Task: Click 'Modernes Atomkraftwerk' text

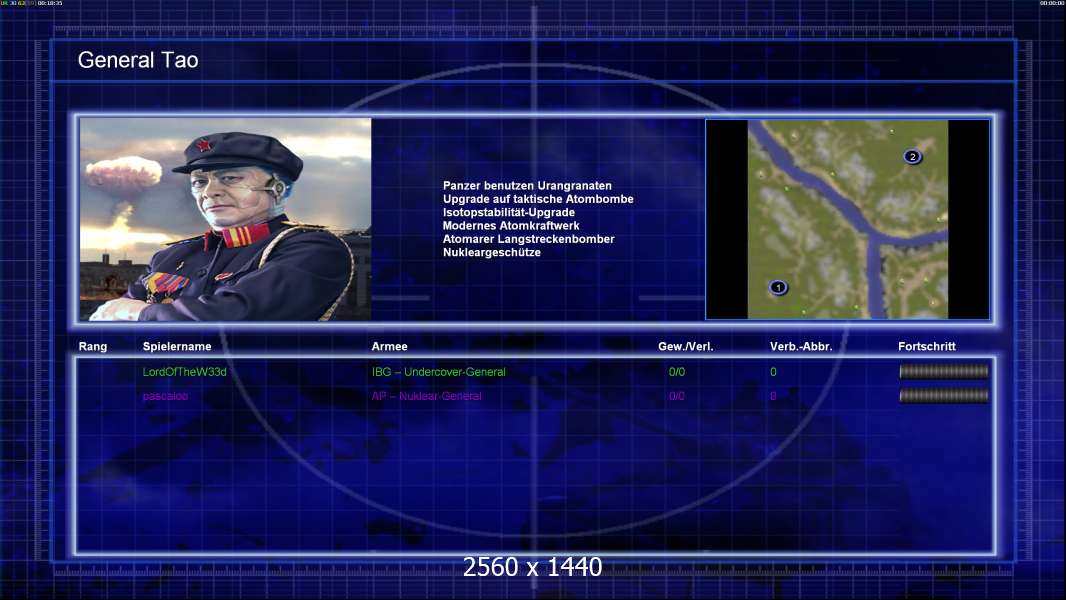Action: coord(511,226)
